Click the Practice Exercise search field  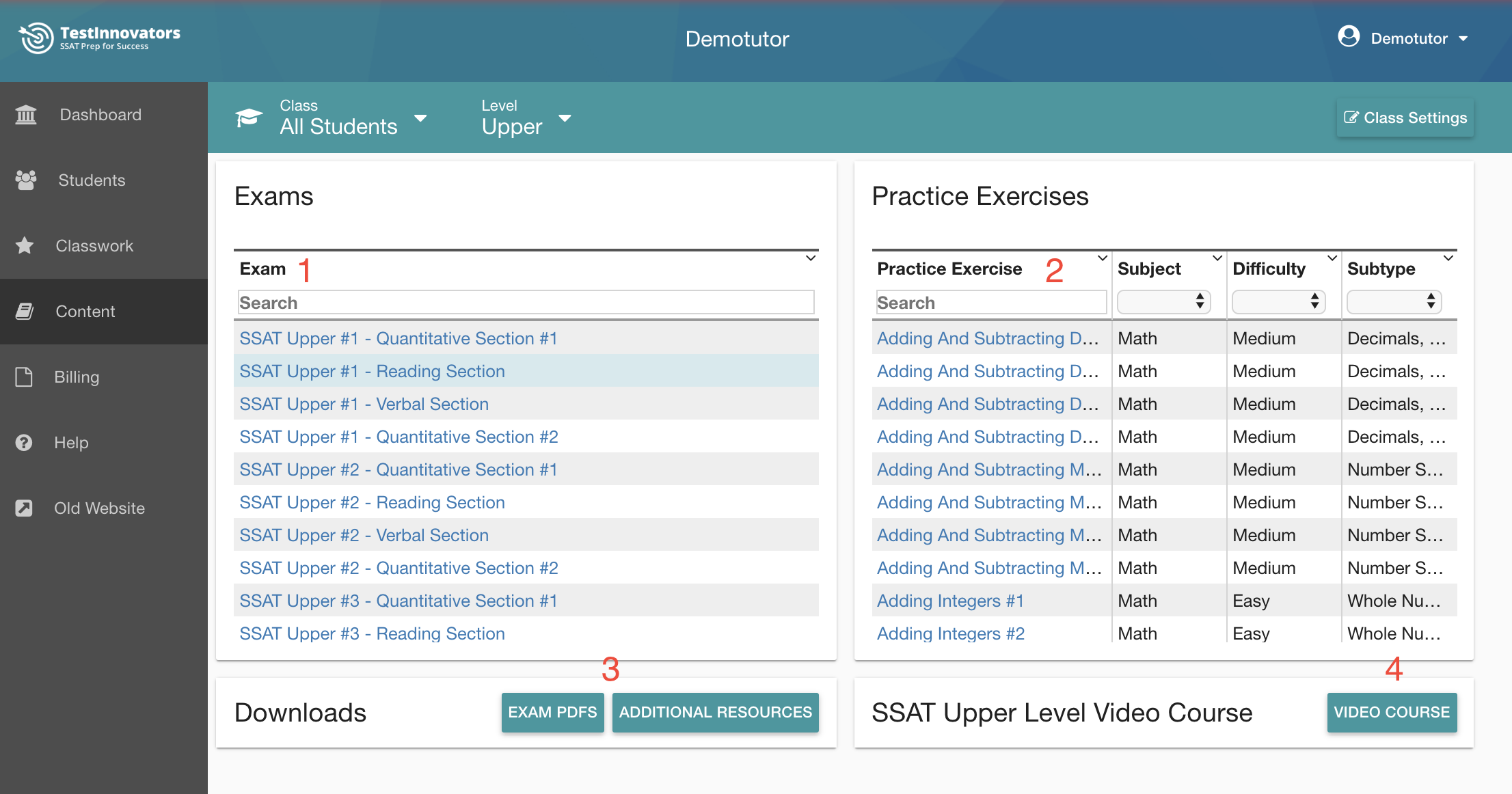pos(991,302)
